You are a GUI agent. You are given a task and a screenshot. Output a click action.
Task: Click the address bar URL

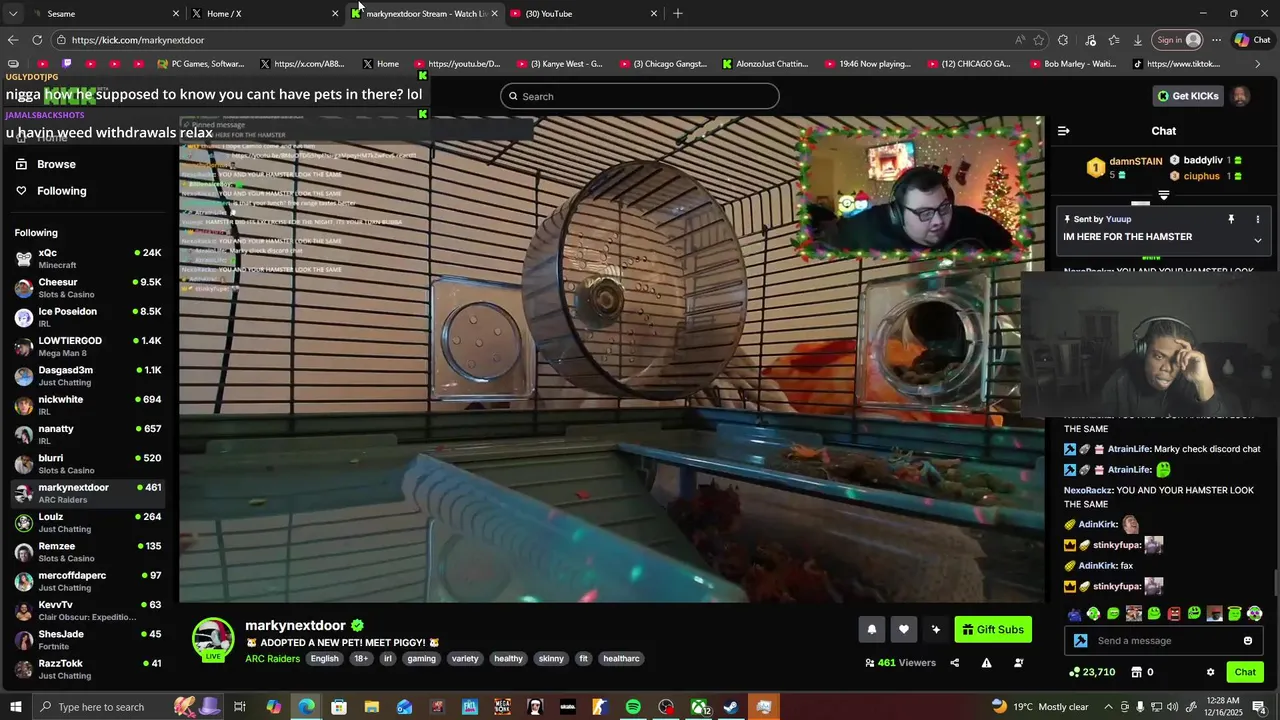[x=138, y=40]
